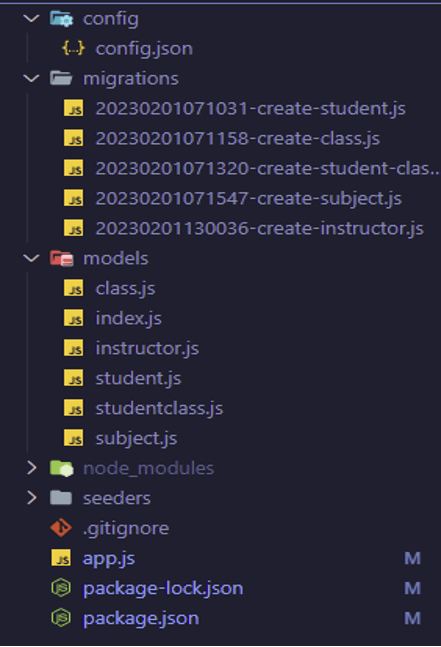Image resolution: width=441 pixels, height=647 pixels.
Task: Open 20230201071547-create-subject.js
Action: pyautogui.click(x=249, y=199)
